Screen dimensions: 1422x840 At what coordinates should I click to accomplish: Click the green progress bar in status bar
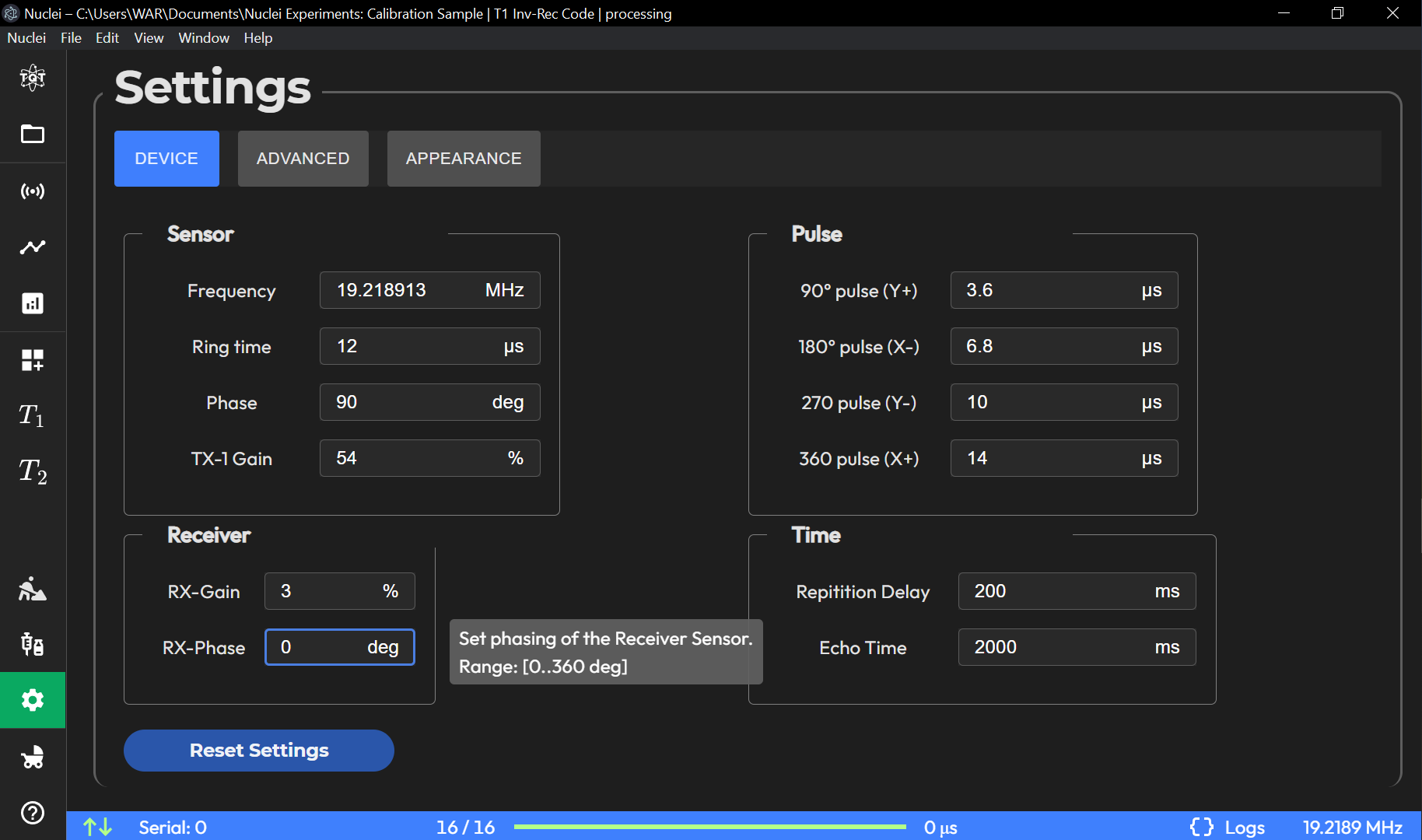710,827
